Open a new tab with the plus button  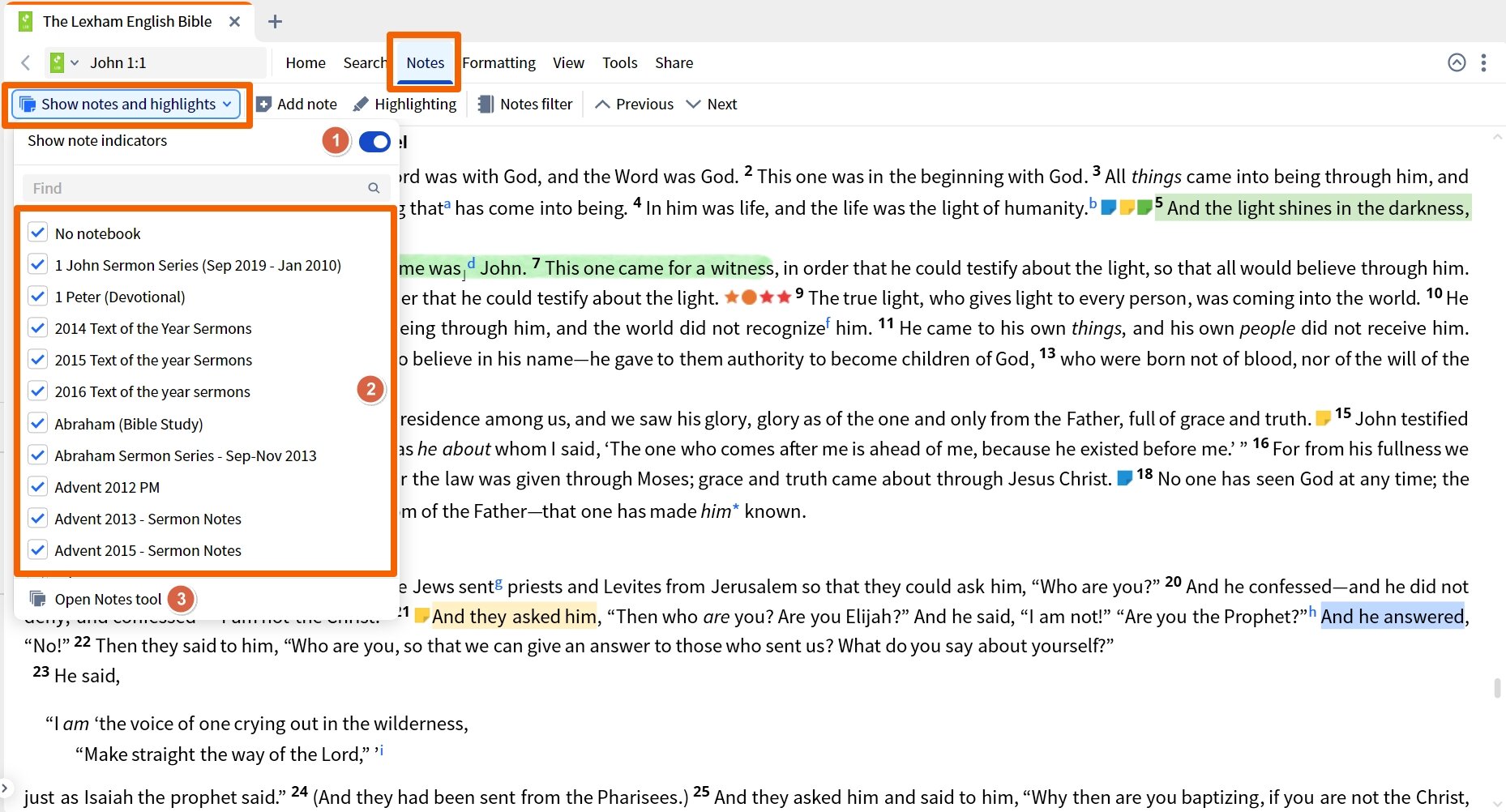(275, 22)
